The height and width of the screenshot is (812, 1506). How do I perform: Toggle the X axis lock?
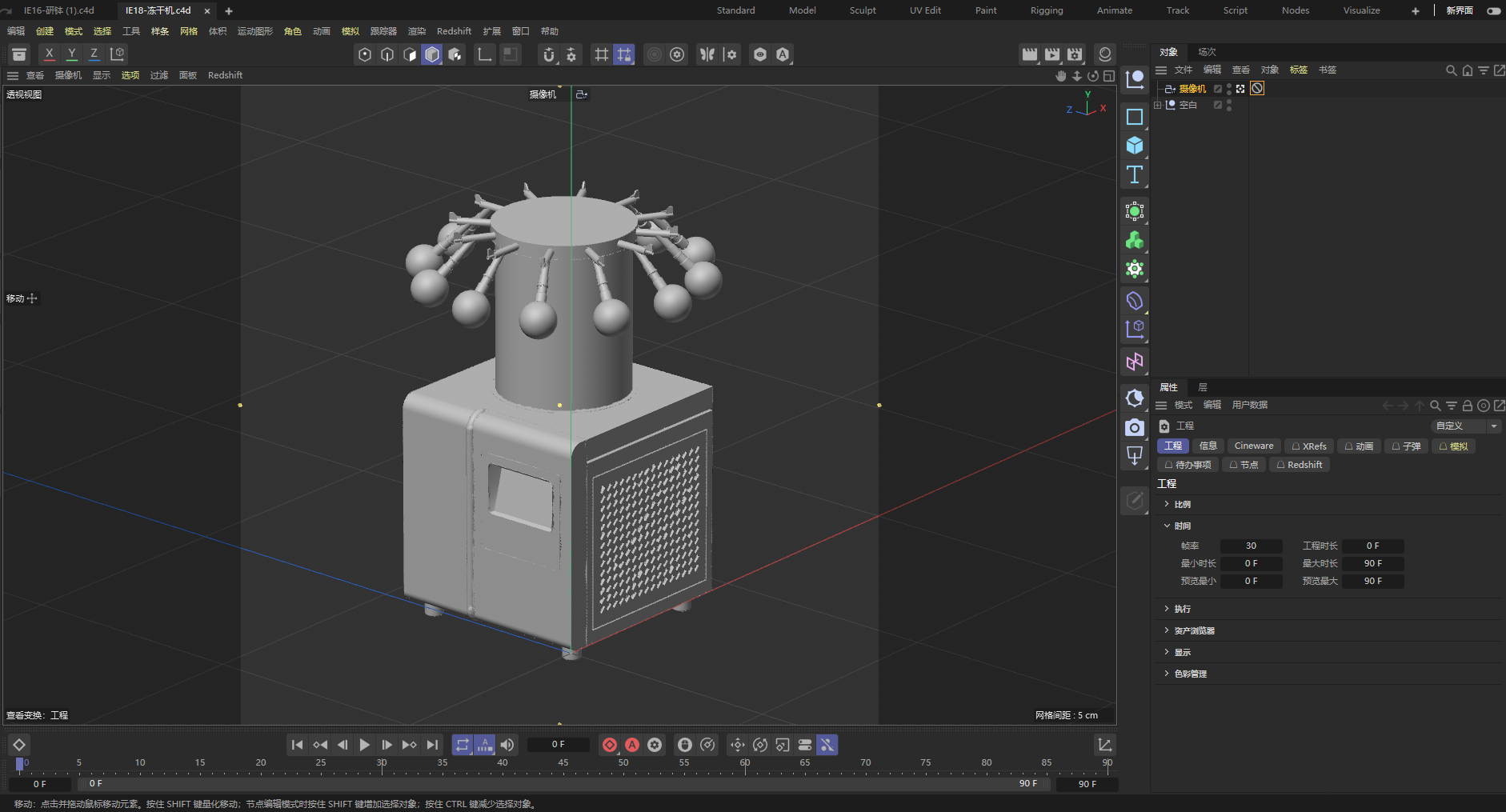click(50, 54)
